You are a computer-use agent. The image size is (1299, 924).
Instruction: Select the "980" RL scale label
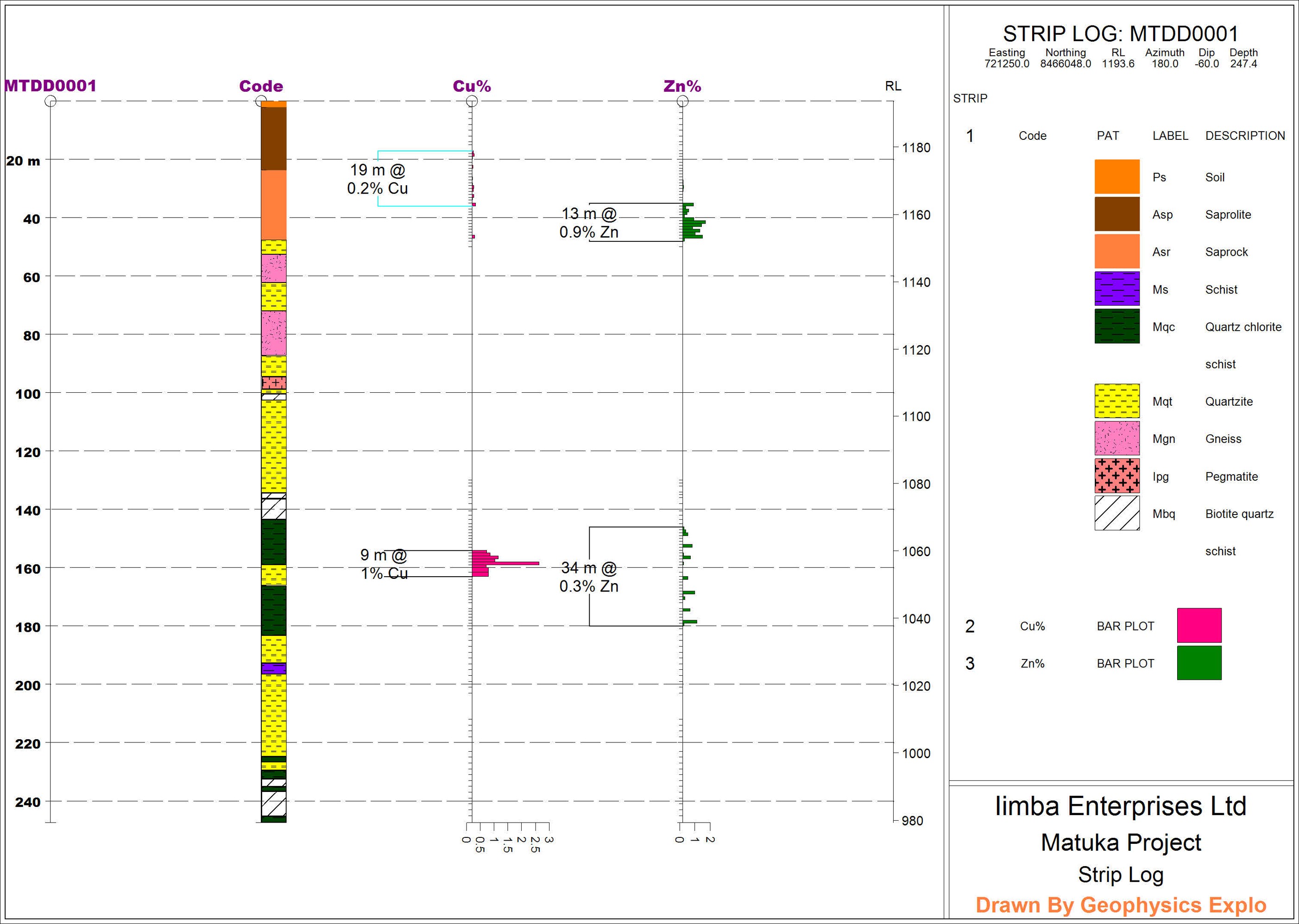[913, 820]
